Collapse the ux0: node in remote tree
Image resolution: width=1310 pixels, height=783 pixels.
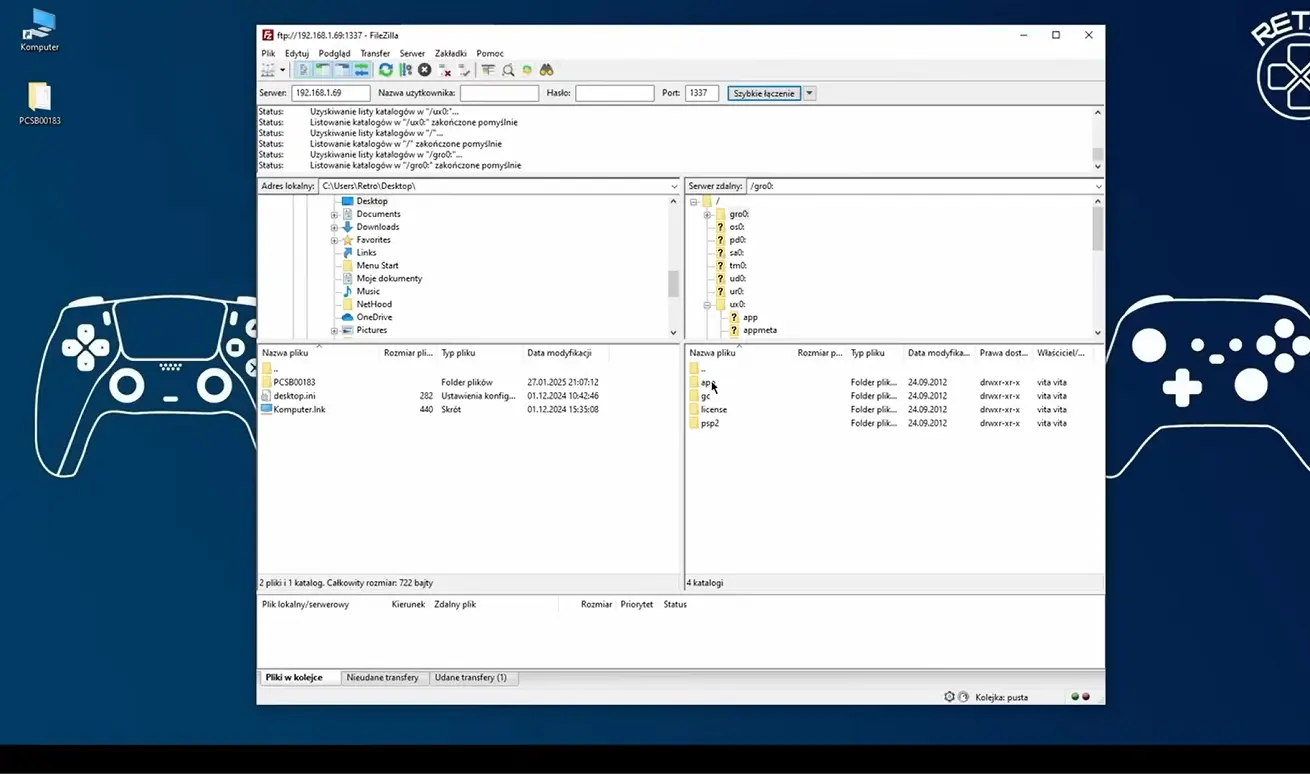707,304
